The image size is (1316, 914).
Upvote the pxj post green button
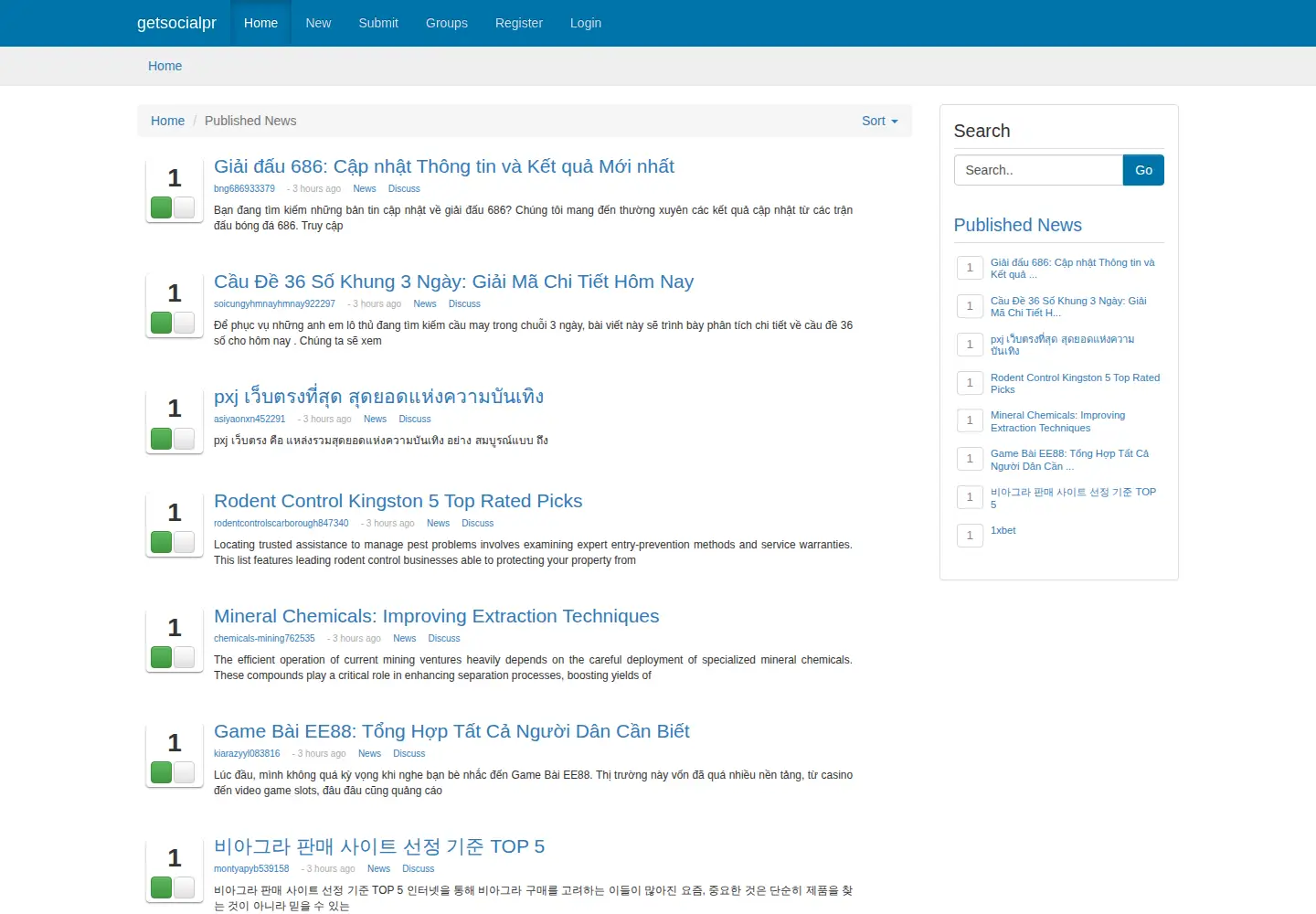(162, 438)
